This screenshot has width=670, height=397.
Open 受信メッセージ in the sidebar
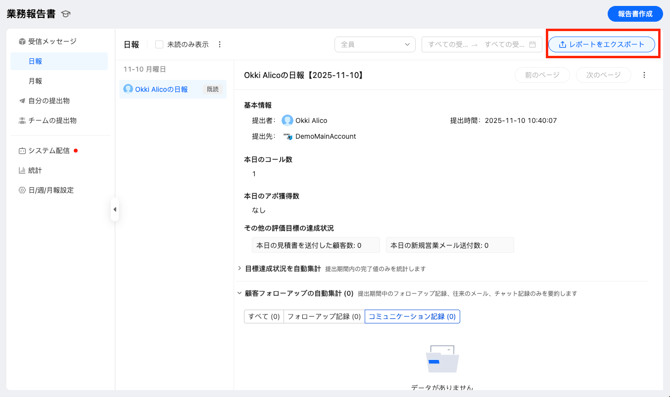52,41
